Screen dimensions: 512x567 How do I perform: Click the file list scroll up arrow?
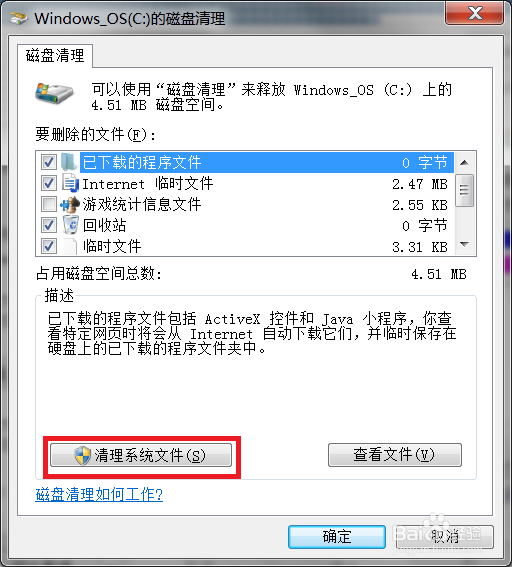[465, 163]
